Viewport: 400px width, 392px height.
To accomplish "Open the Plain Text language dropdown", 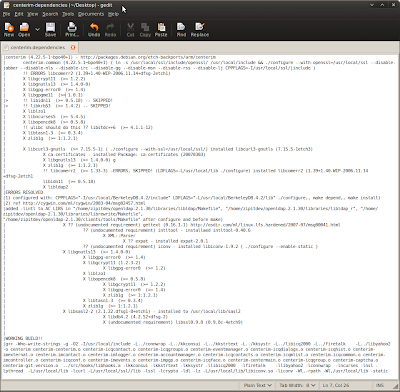I will [x=258, y=385].
